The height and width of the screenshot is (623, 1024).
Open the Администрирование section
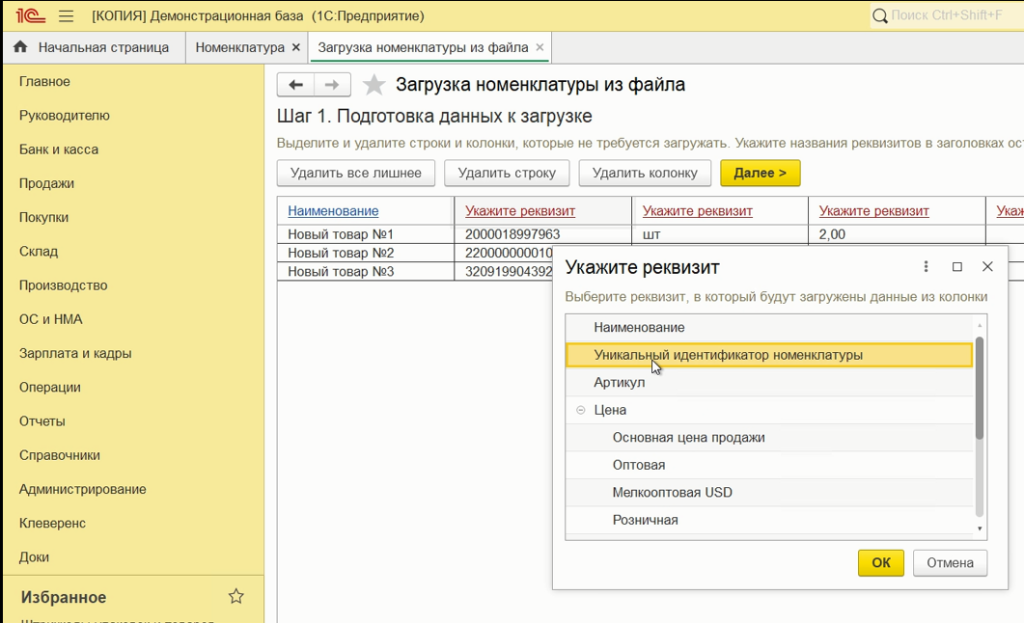tap(82, 489)
